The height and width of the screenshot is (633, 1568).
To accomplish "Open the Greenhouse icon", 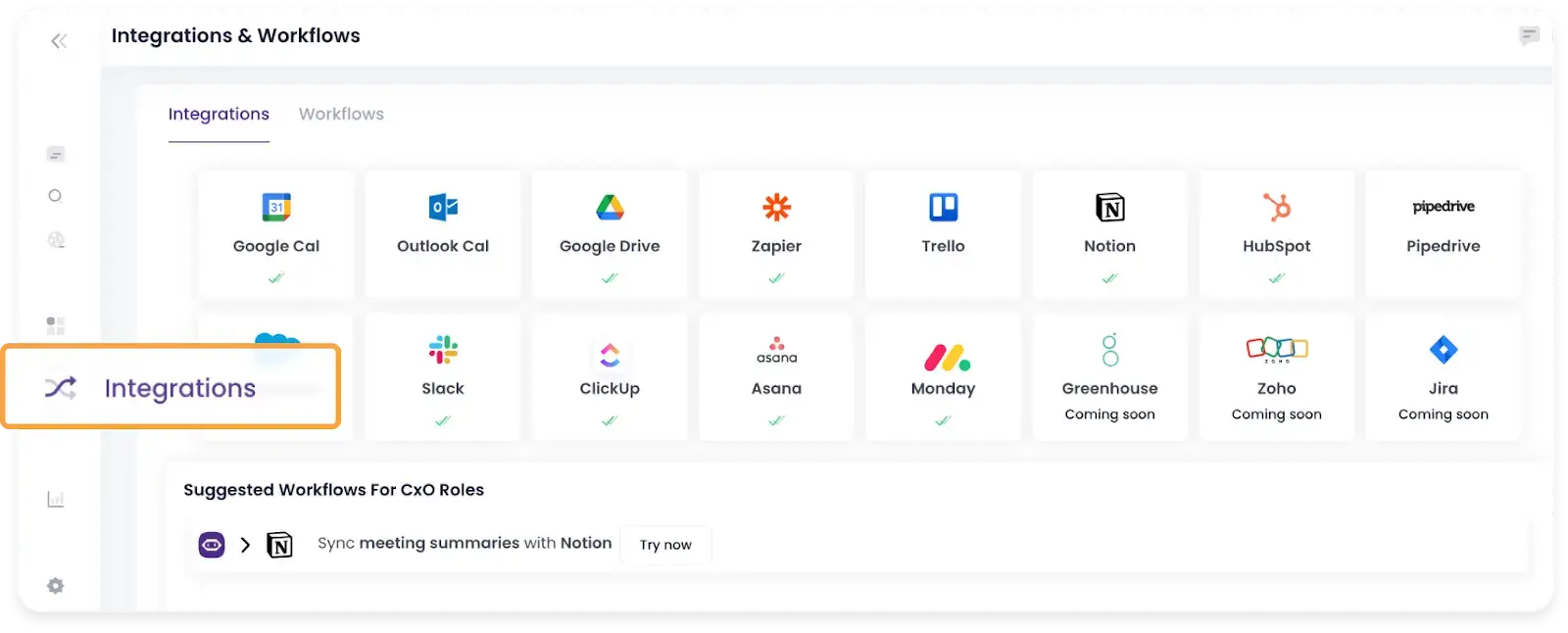I will pyautogui.click(x=1109, y=350).
